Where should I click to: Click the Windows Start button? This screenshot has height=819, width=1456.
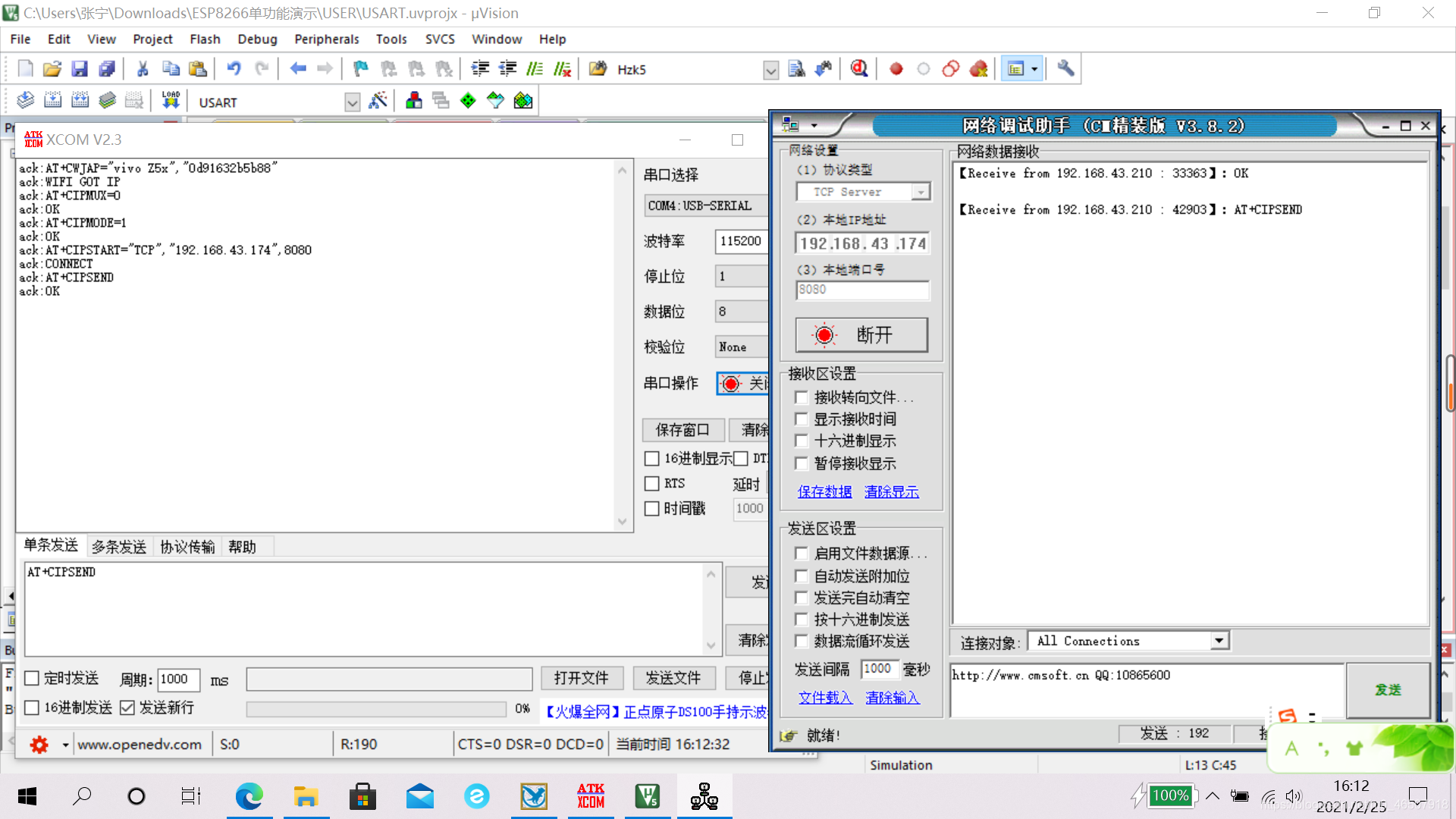coord(27,796)
